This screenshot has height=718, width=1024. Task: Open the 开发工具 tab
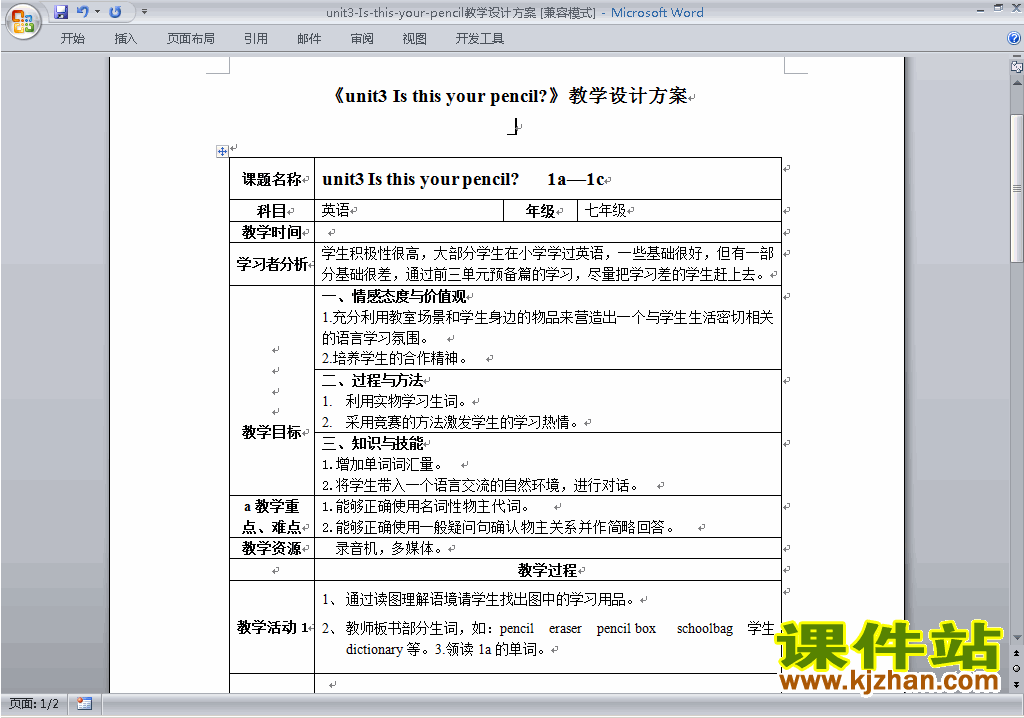pyautogui.click(x=480, y=39)
